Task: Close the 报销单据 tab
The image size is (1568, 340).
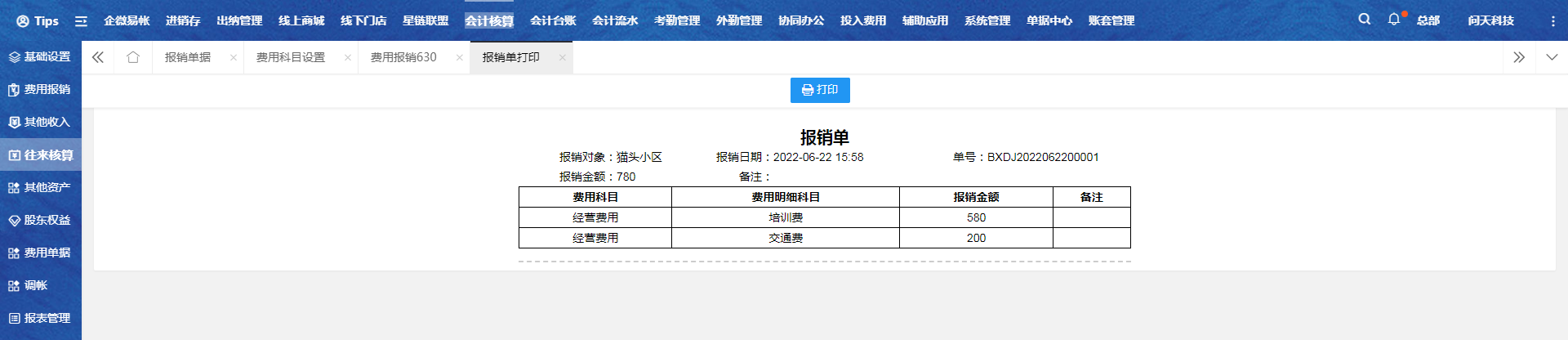Action: [x=234, y=57]
